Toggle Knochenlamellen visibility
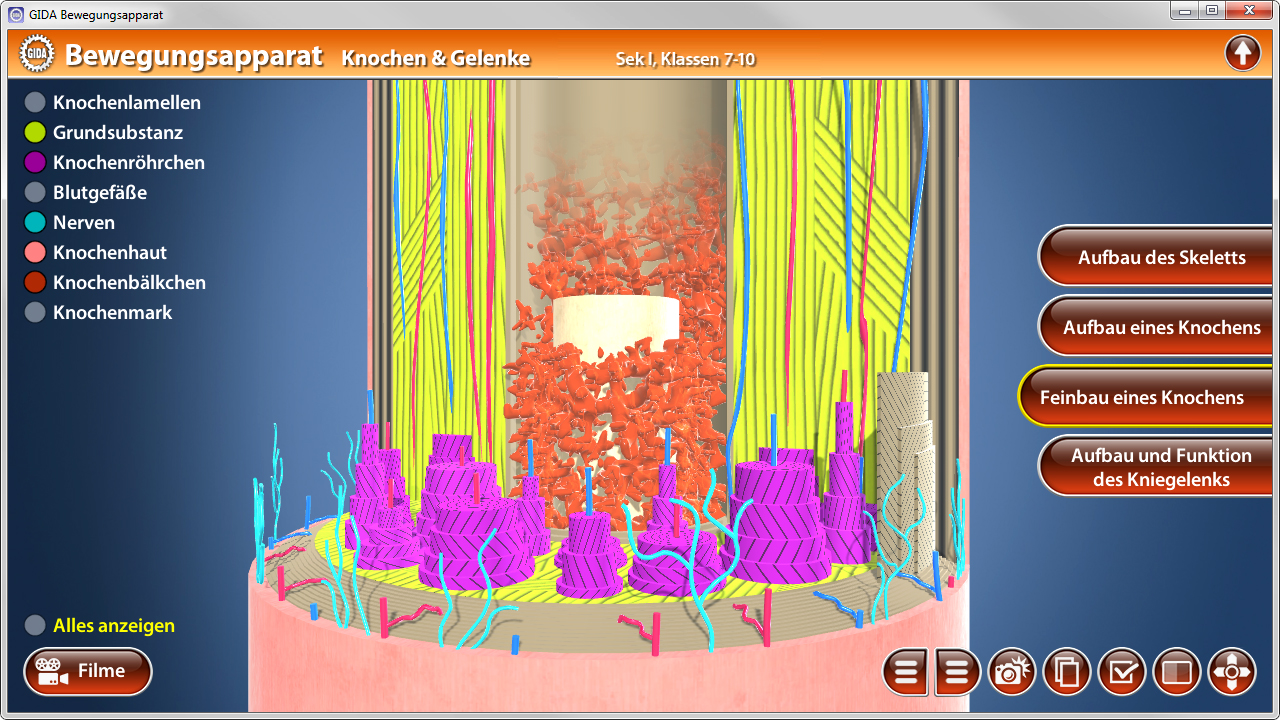Screen dimensions: 1280x720 35,102
